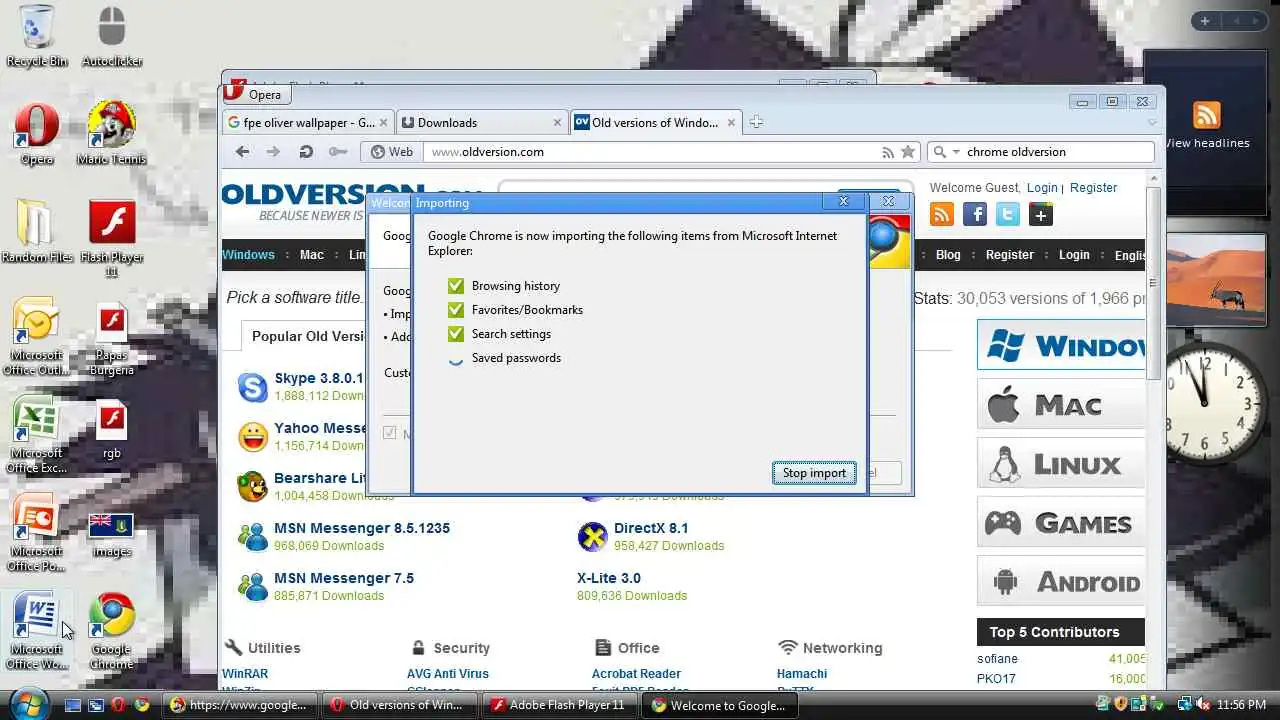
Task: Open the X-Lite 3.0 link
Action: pyautogui.click(x=609, y=578)
